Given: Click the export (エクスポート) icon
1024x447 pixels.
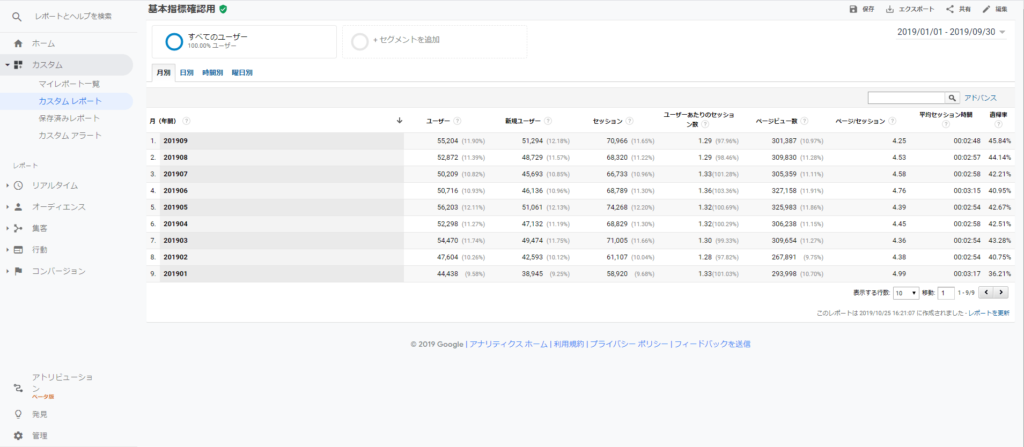Looking at the screenshot, I should pyautogui.click(x=890, y=9).
